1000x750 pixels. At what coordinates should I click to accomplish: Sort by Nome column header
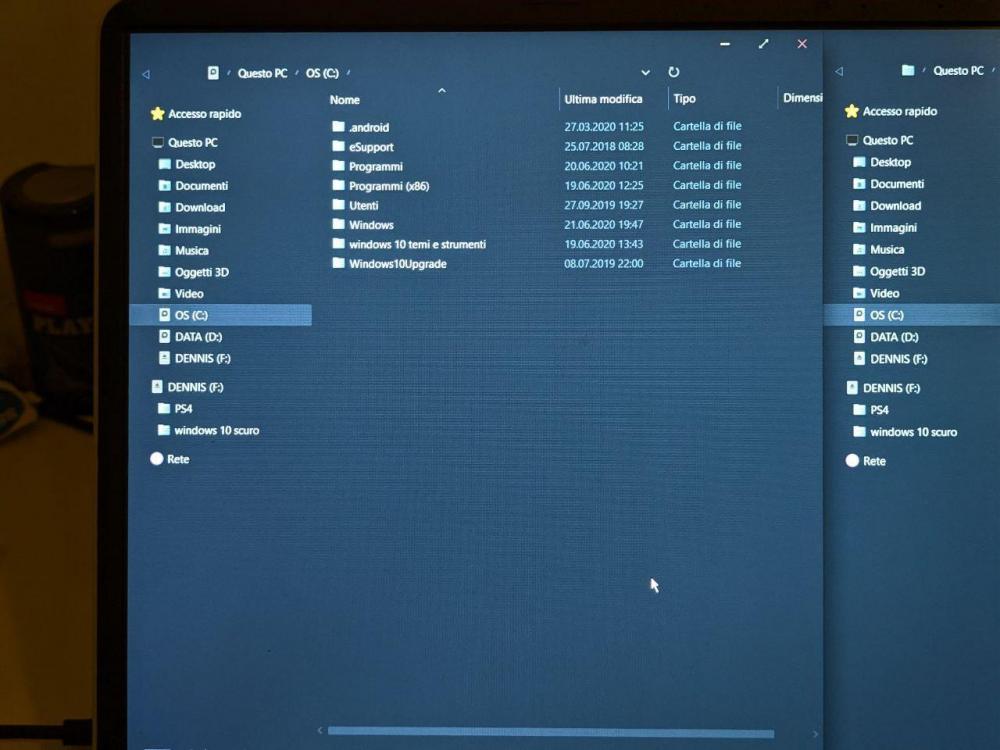pos(345,100)
